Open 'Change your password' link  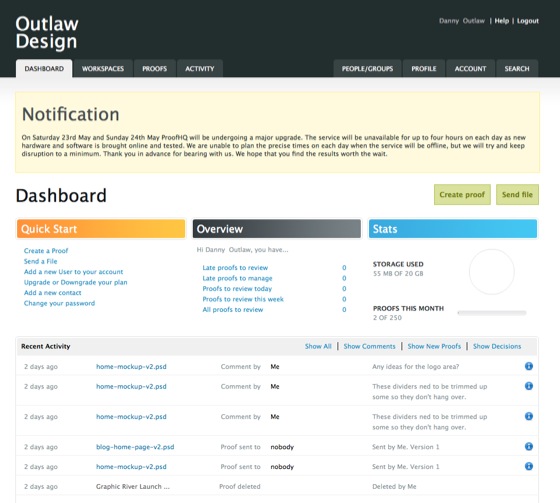click(59, 303)
